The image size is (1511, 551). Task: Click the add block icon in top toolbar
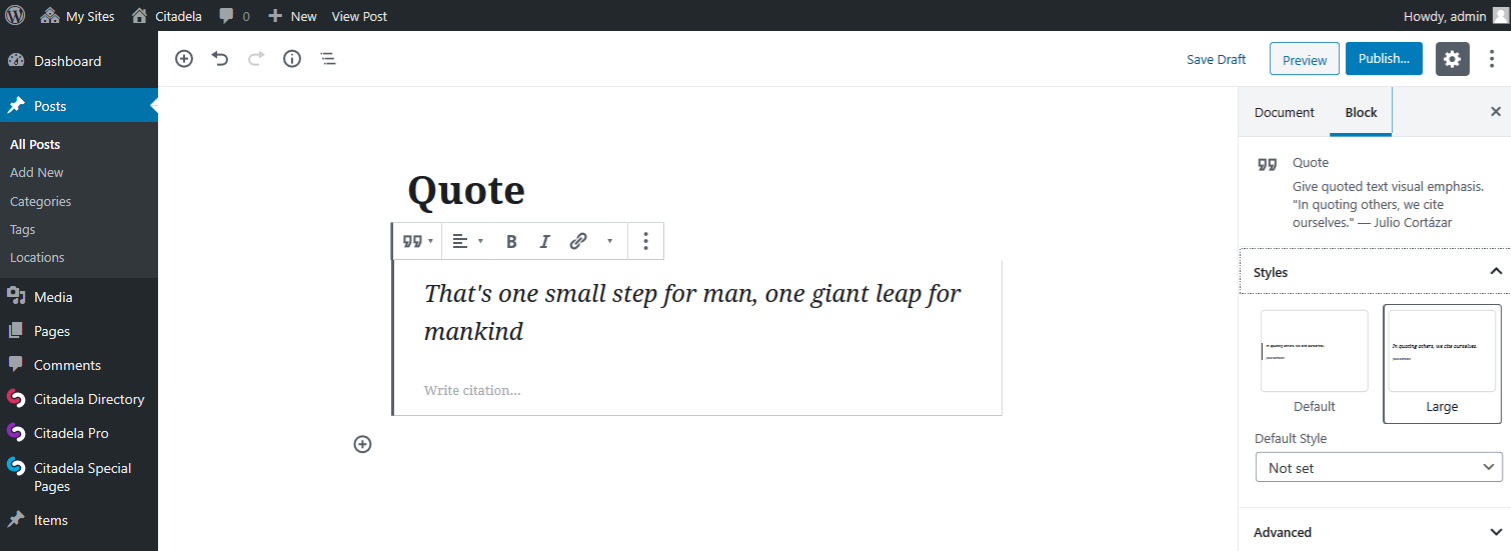pos(184,59)
